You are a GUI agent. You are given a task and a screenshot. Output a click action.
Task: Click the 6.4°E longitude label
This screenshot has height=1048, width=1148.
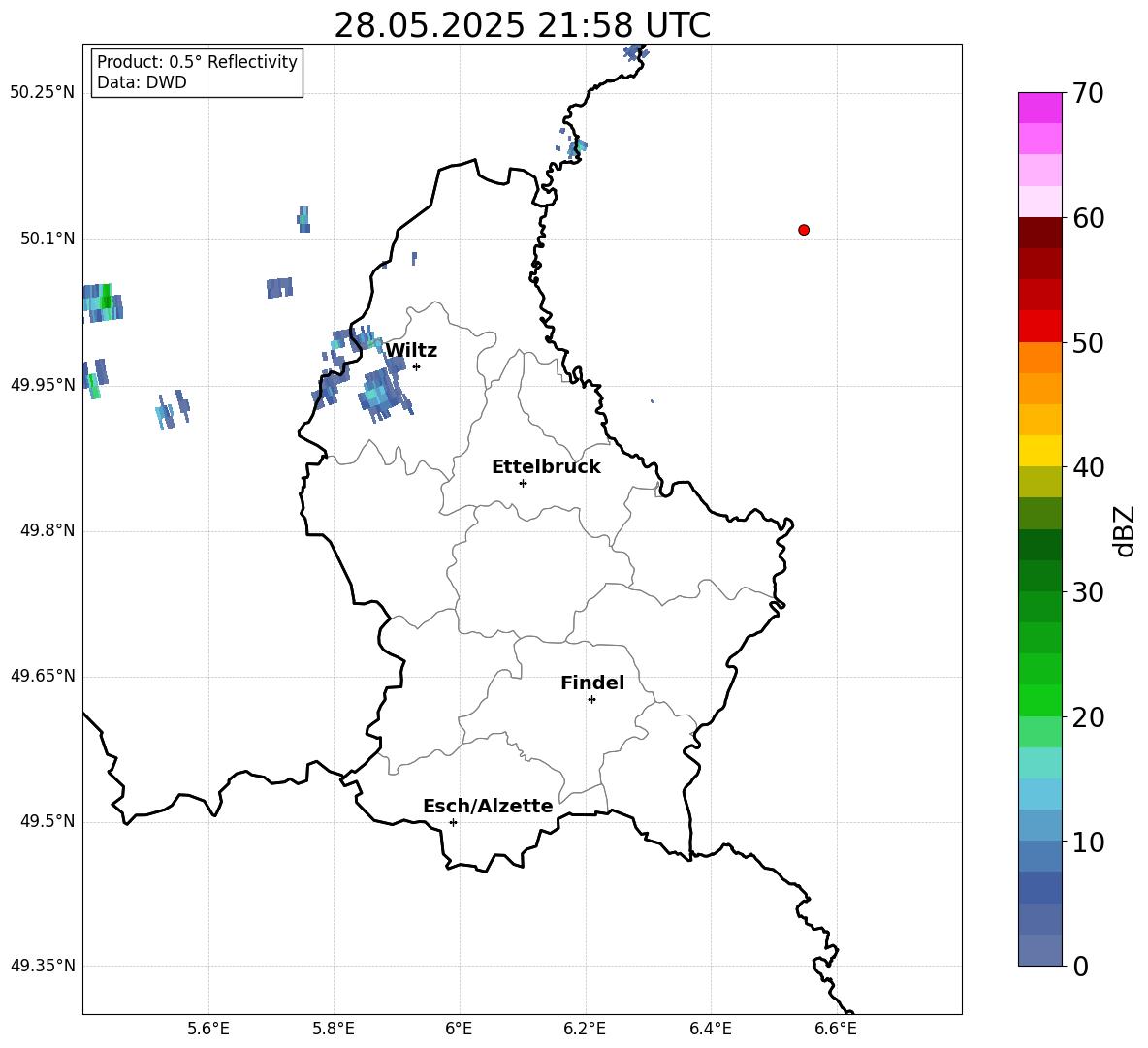tap(710, 1029)
